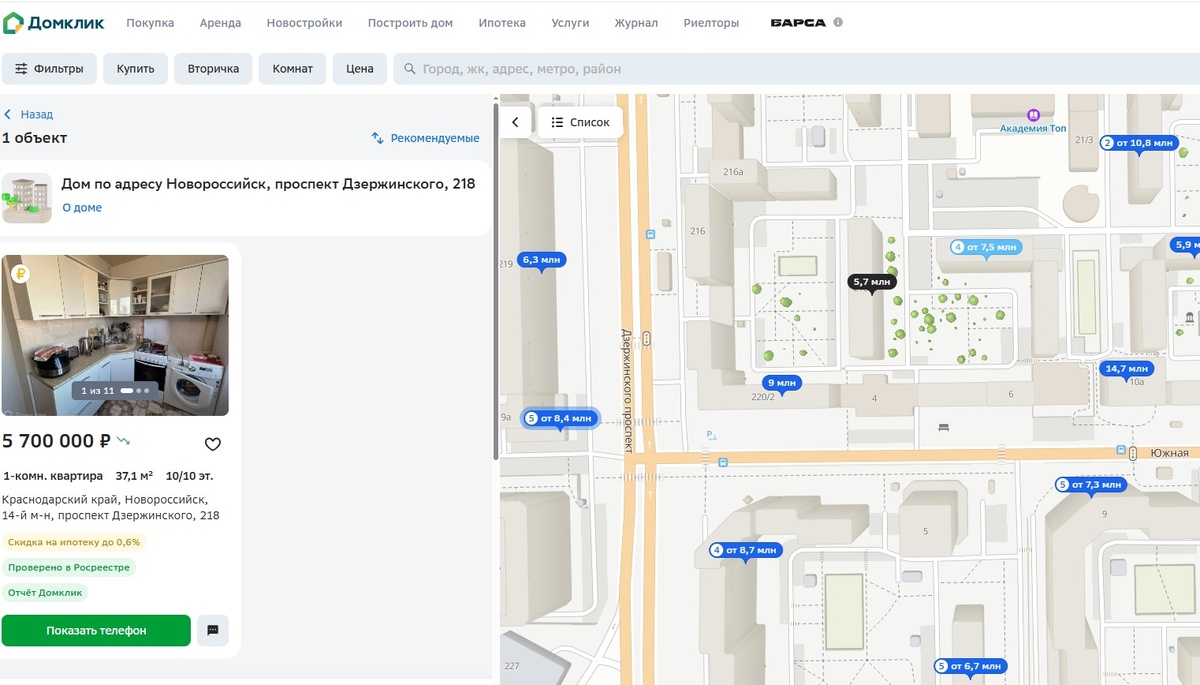Open the Ипотека menu
Viewport: 1200px width, 685px height.
click(x=502, y=23)
